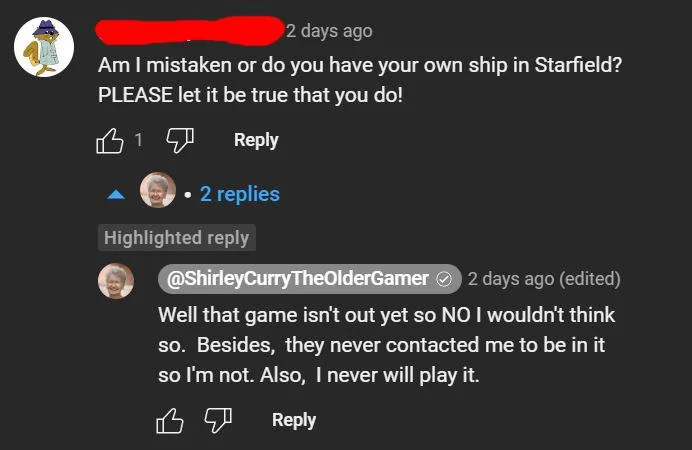Click the Highlighted reply badge
692x450 pixels.
pos(176,238)
